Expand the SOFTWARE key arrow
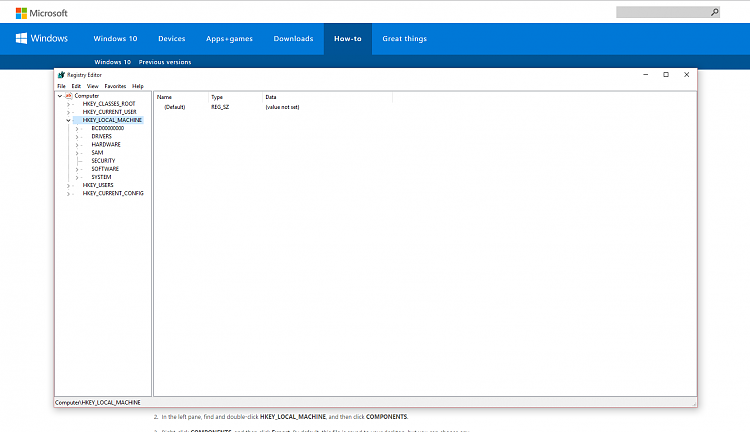 (x=77, y=169)
